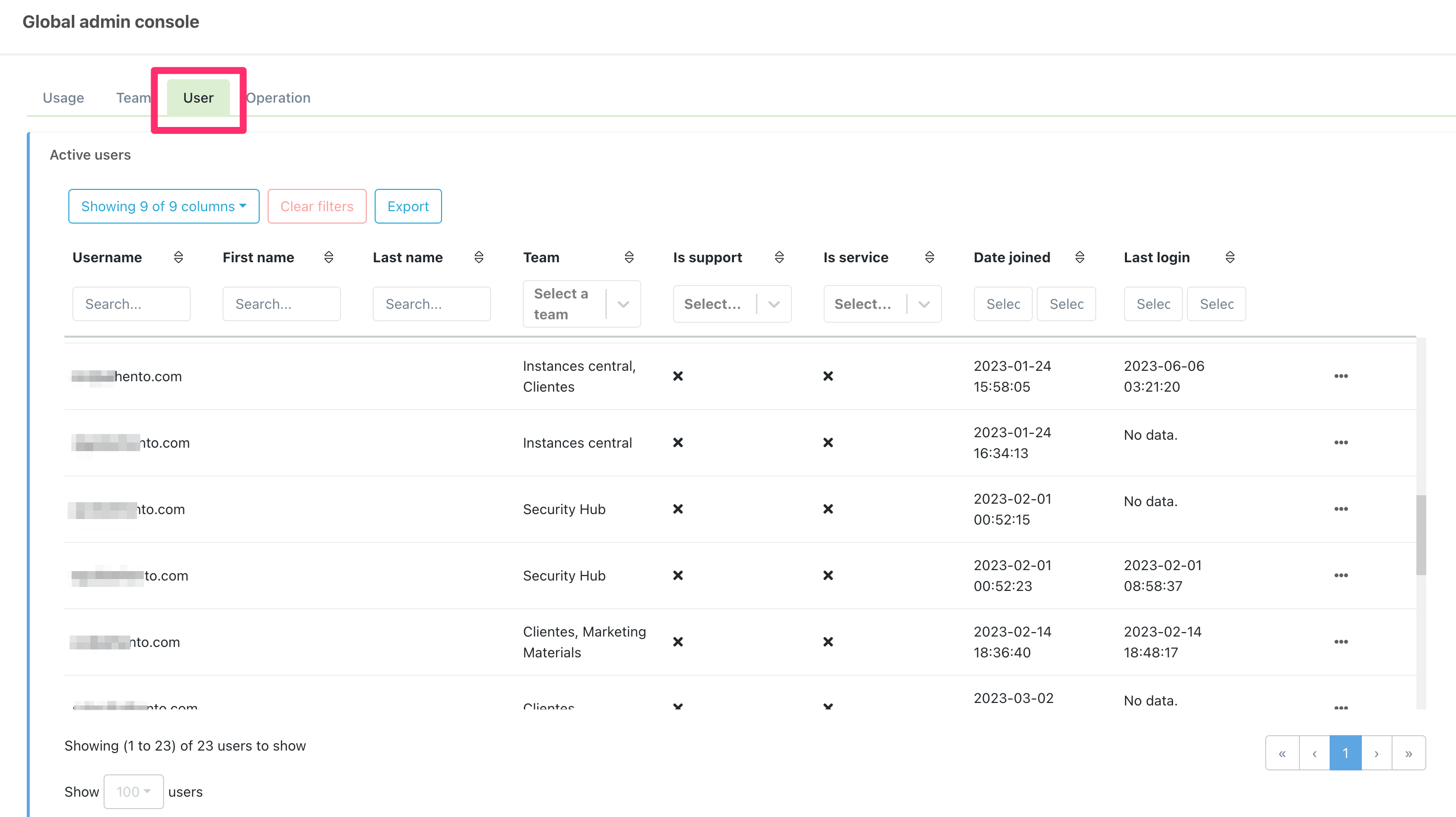The width and height of the screenshot is (1456, 817).
Task: Sort table by Username column
Action: 178,257
